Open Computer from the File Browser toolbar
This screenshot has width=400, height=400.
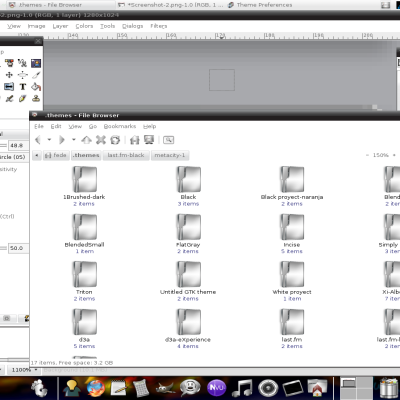click(x=149, y=140)
